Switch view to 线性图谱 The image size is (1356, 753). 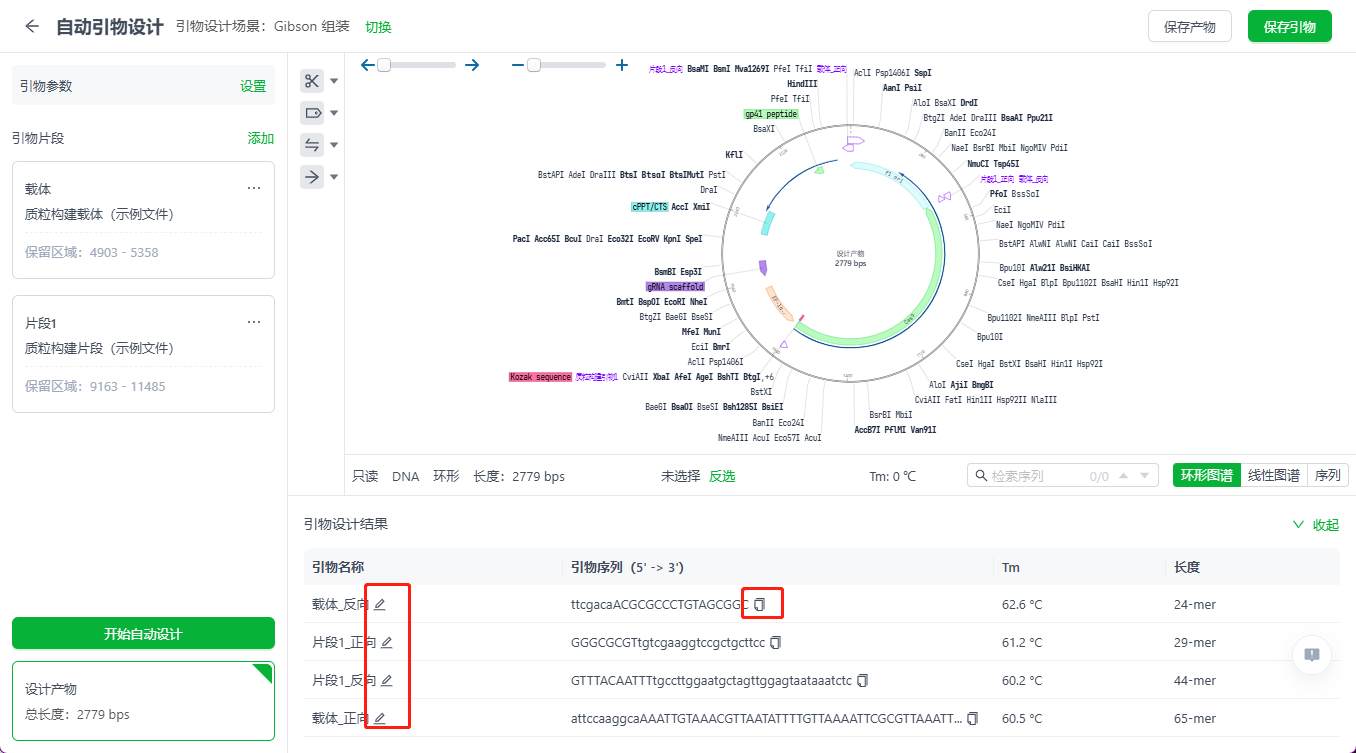(x=1274, y=476)
